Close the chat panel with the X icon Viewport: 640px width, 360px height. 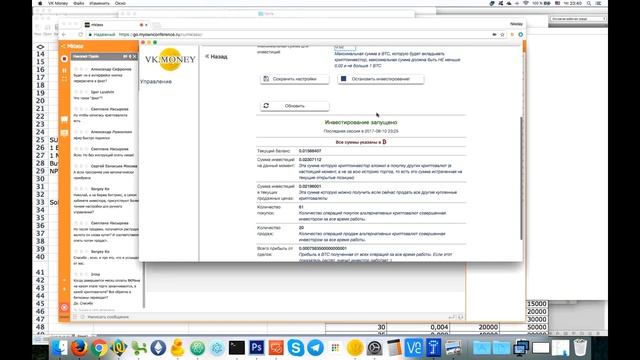click(x=135, y=56)
